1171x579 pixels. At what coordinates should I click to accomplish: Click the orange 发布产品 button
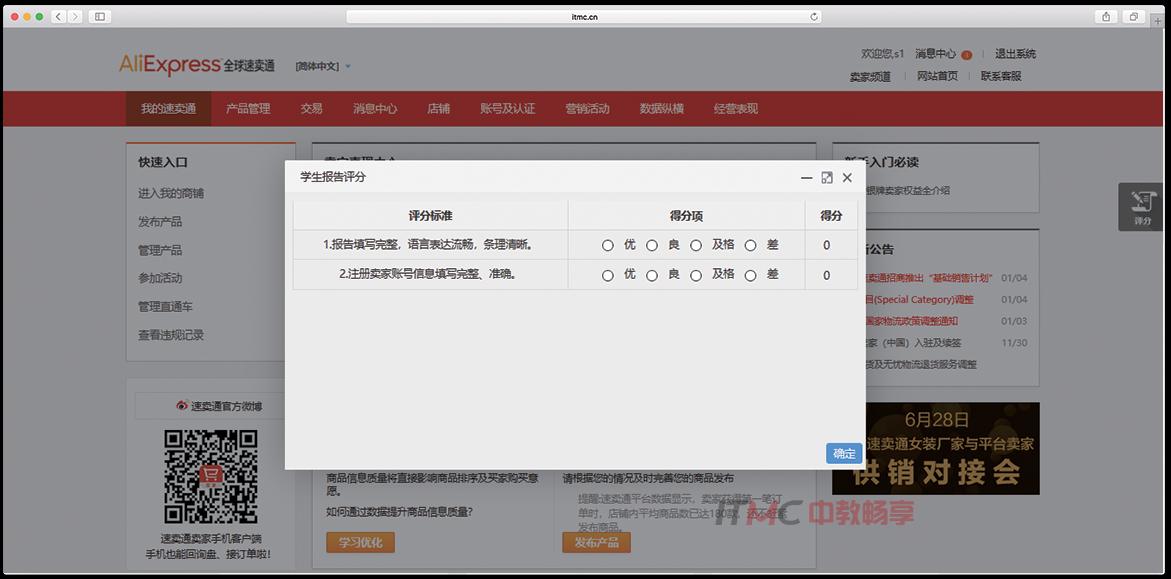[x=596, y=542]
